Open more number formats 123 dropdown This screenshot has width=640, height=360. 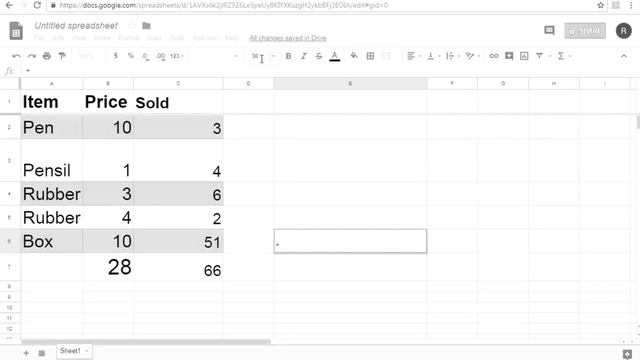[x=177, y=56]
